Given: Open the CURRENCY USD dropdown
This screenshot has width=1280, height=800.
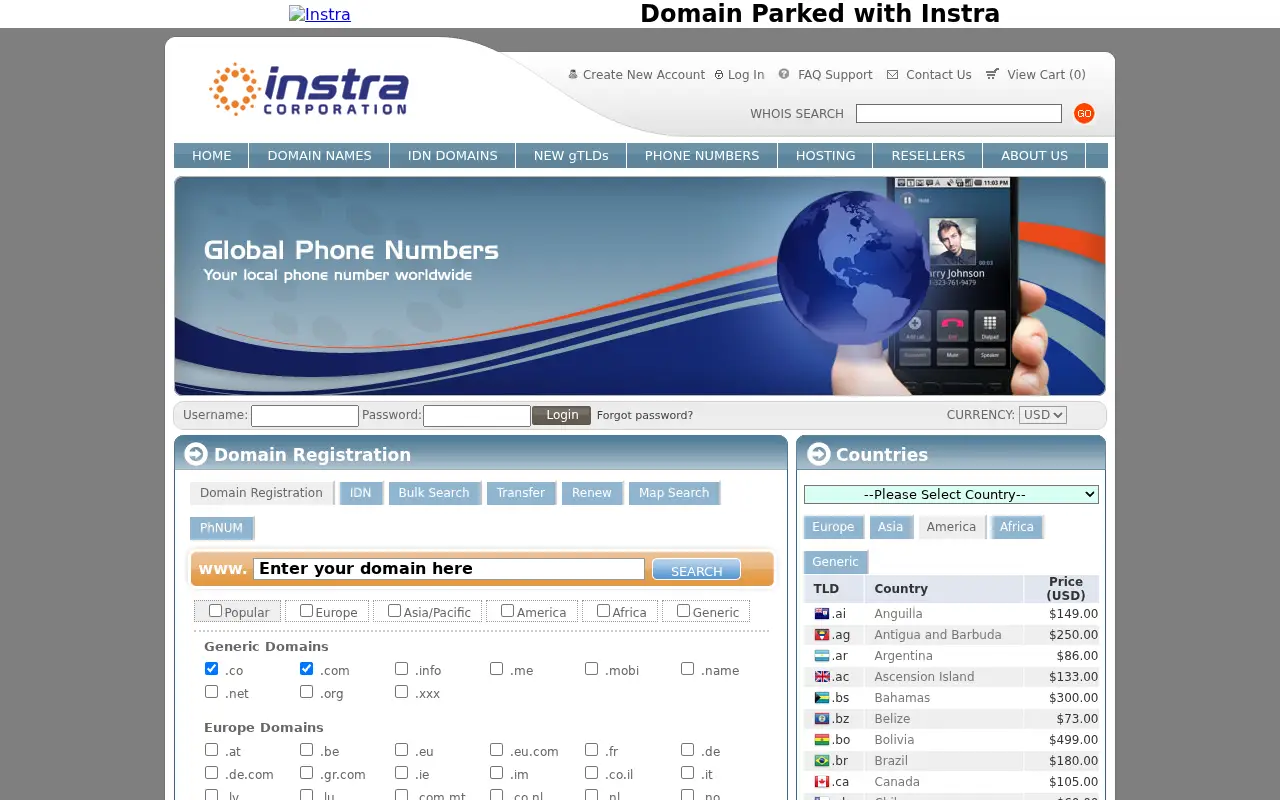Looking at the screenshot, I should pos(1043,415).
